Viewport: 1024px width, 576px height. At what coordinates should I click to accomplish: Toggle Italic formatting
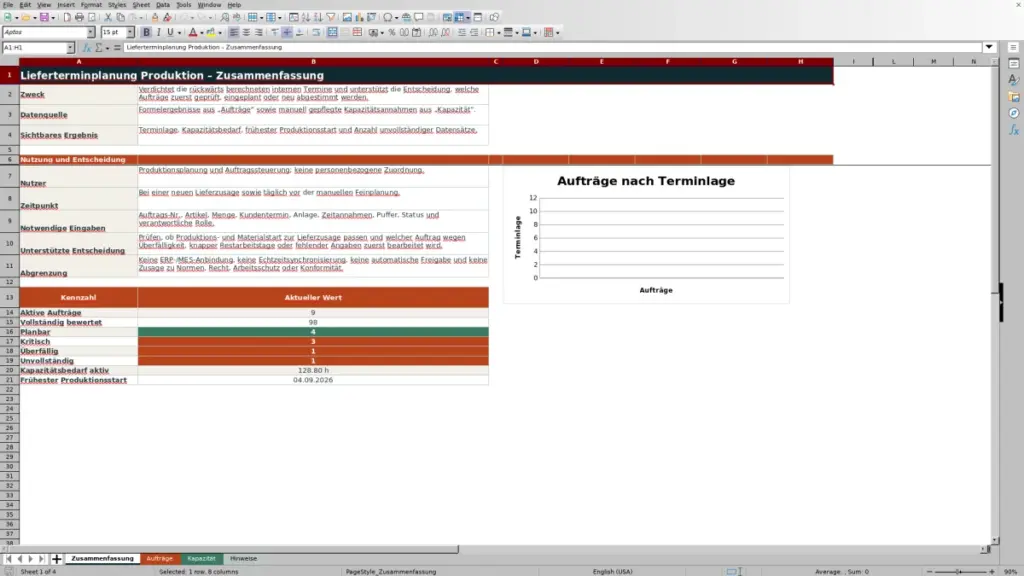click(x=159, y=33)
